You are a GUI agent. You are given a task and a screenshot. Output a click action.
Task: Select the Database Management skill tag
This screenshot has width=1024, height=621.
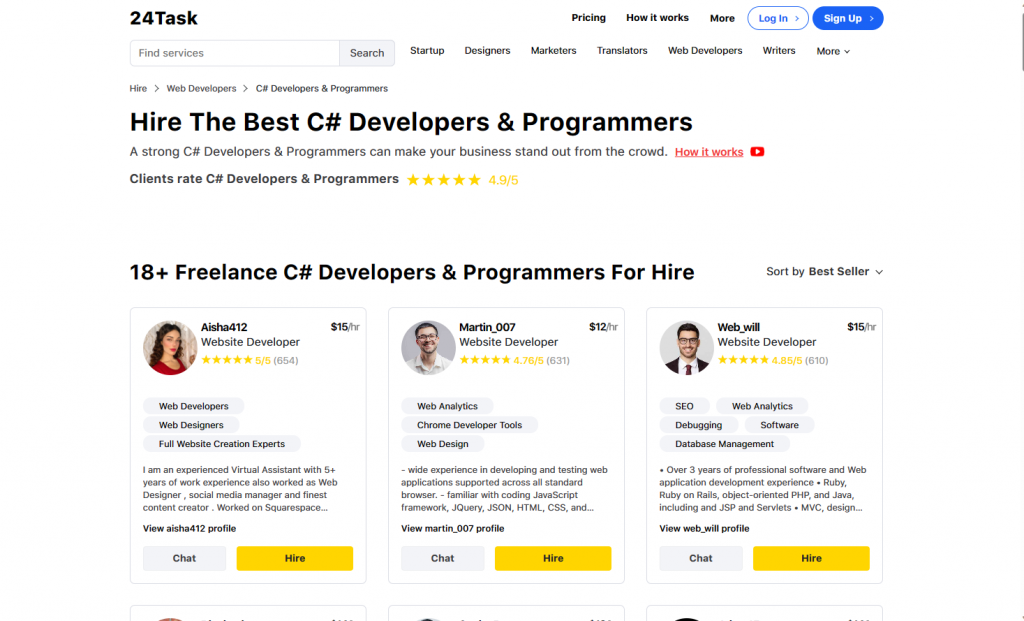[724, 443]
